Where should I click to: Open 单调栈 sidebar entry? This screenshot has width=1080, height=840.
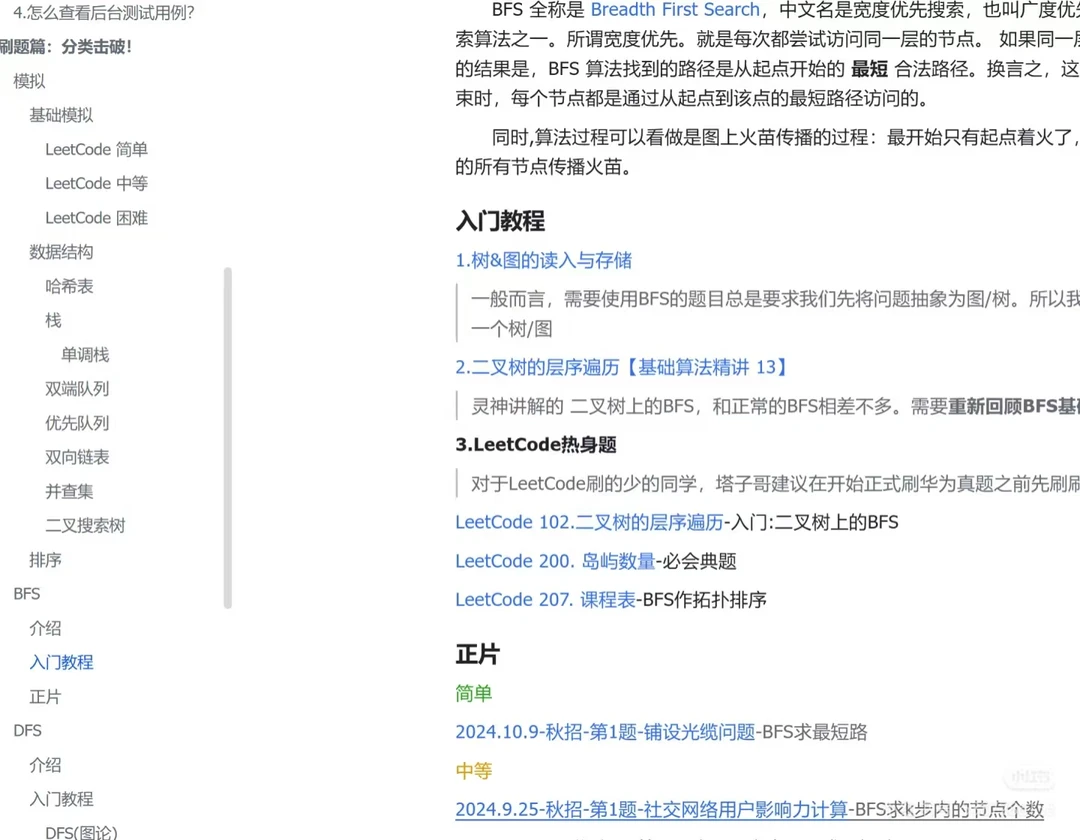click(x=85, y=355)
